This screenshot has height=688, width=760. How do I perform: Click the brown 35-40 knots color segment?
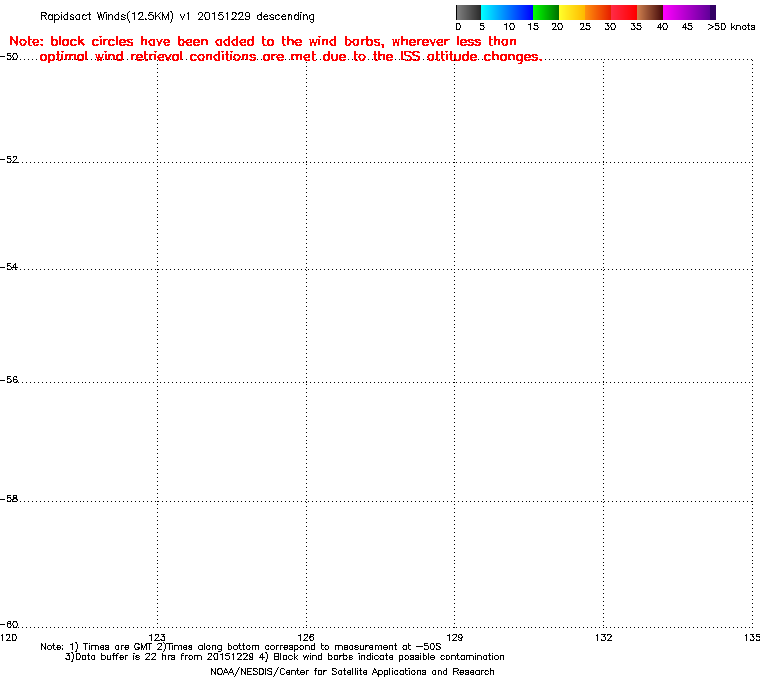pyautogui.click(x=650, y=12)
